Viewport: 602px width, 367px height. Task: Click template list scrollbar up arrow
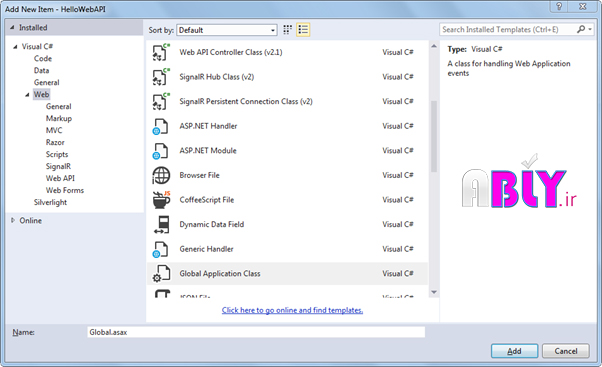point(434,46)
